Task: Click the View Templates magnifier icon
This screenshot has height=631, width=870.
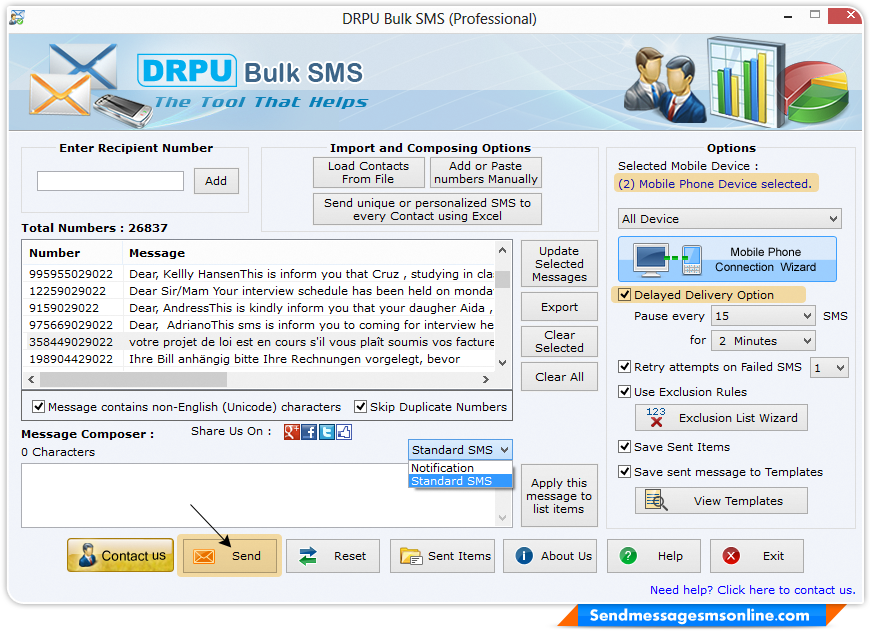Action: (x=656, y=501)
